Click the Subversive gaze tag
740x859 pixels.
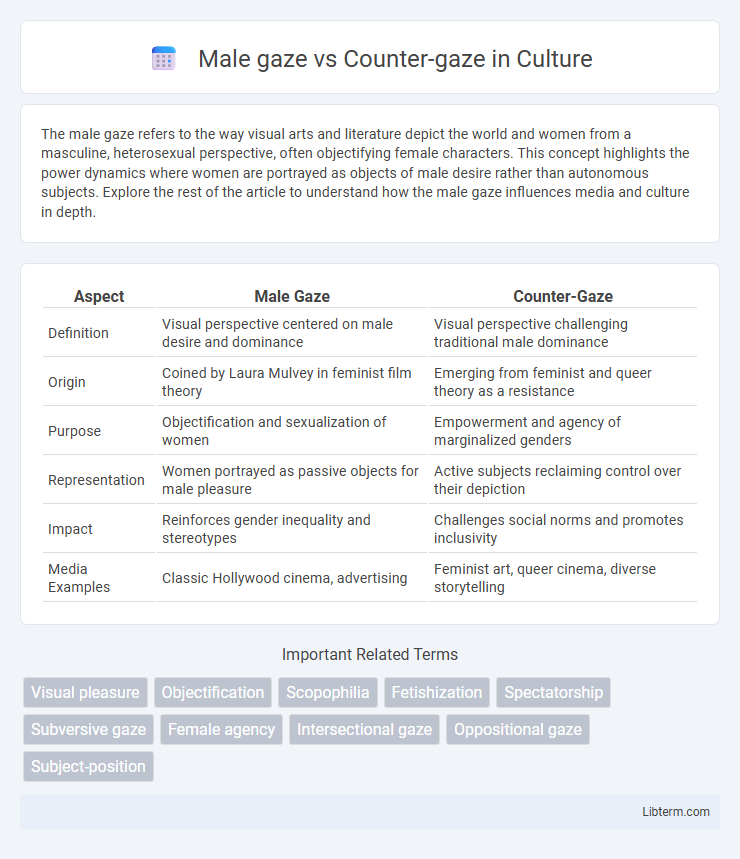89,730
